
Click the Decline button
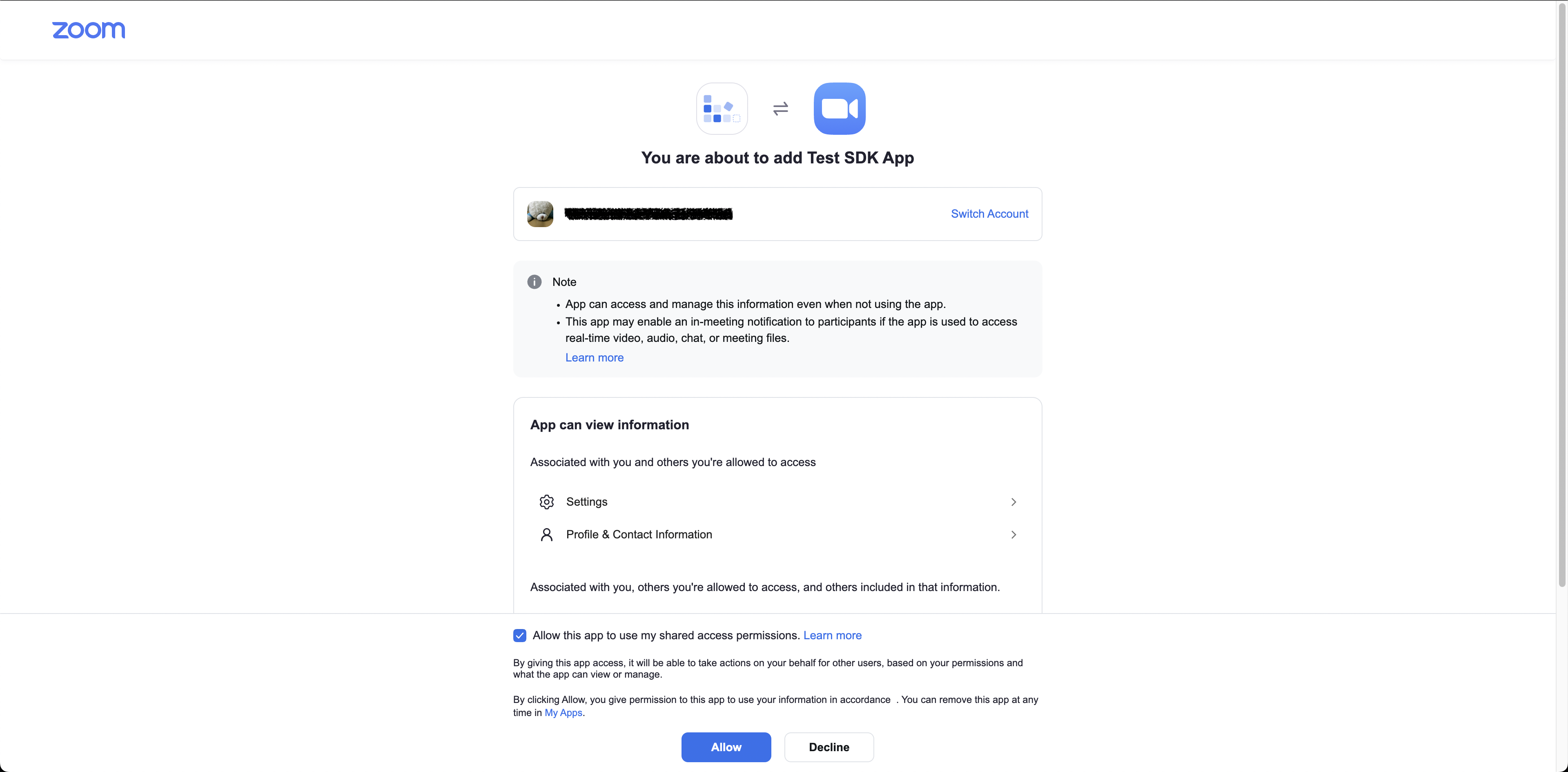[829, 747]
